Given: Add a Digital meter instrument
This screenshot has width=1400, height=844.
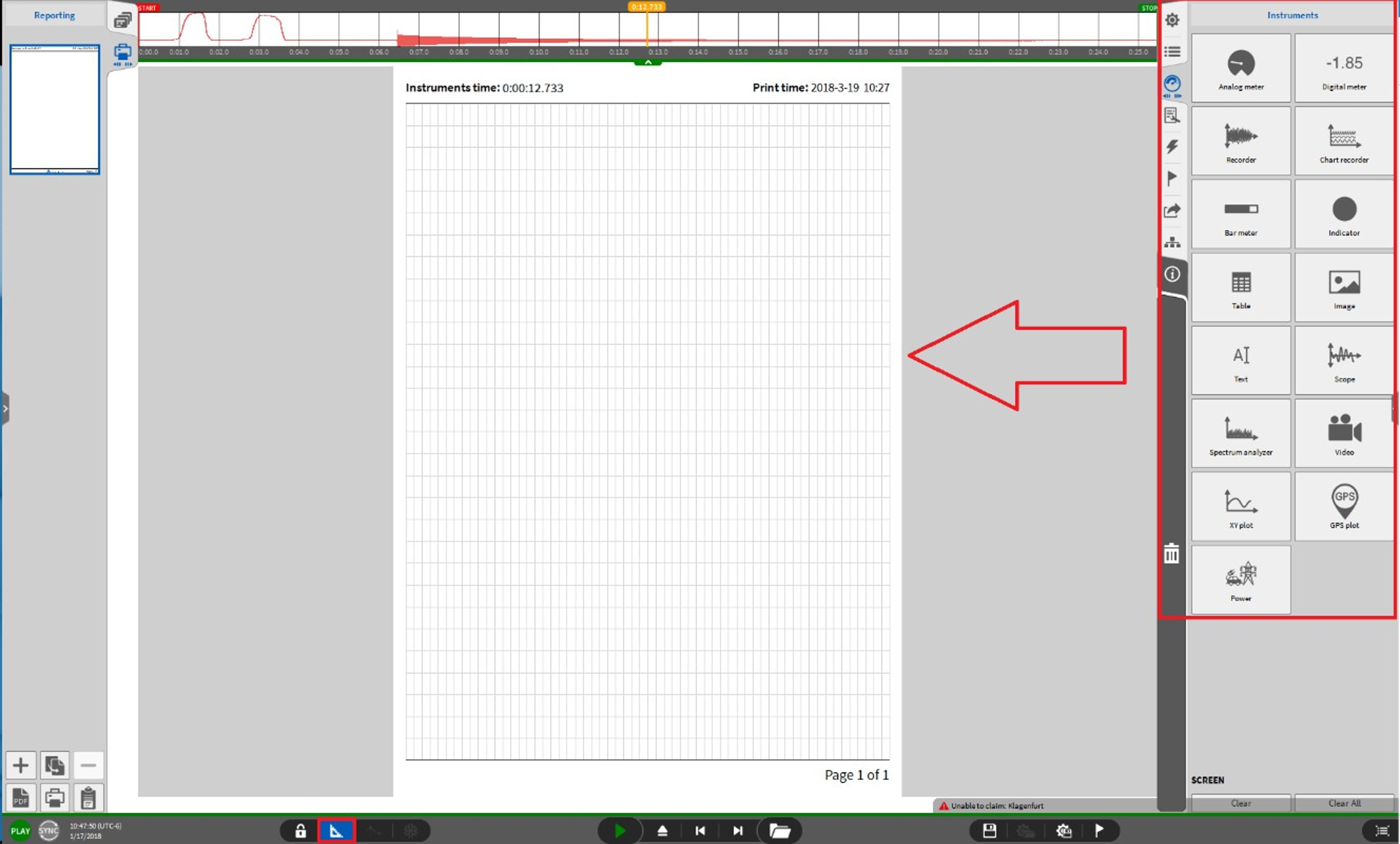Looking at the screenshot, I should pos(1344,68).
